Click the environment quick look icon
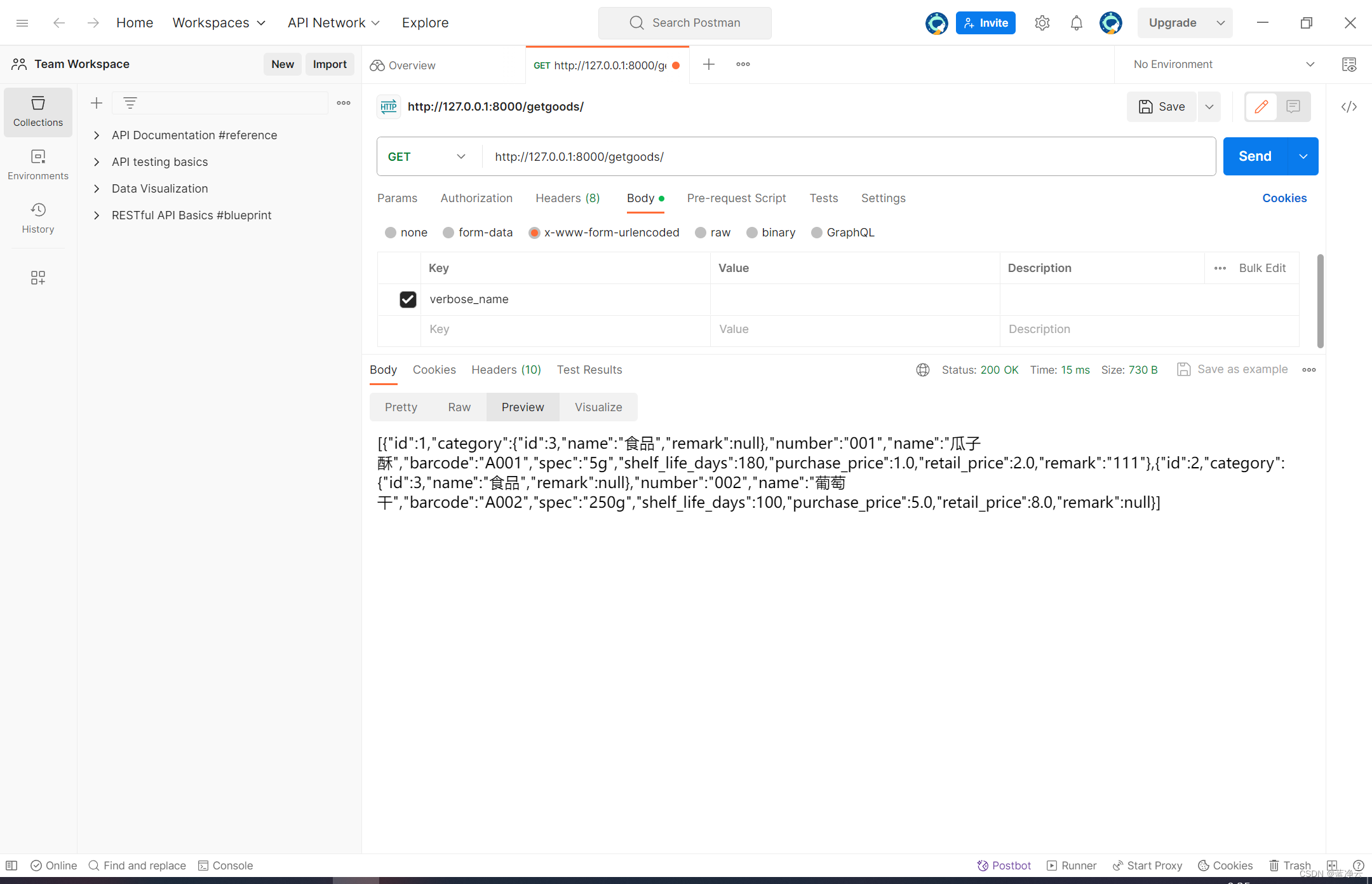This screenshot has height=884, width=1372. coord(1349,64)
